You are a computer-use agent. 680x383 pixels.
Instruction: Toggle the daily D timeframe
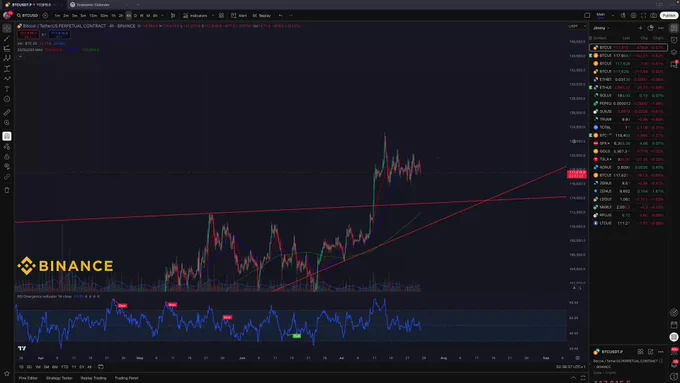tap(135, 16)
